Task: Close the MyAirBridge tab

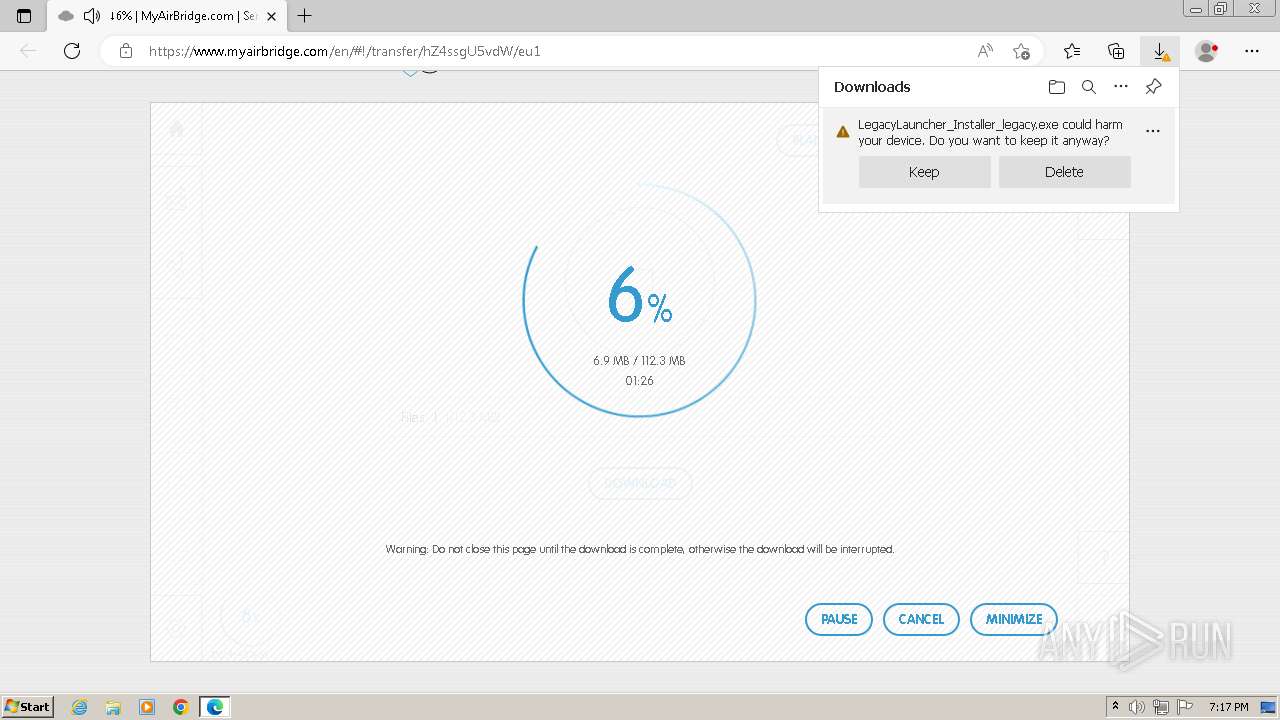Action: (x=271, y=16)
